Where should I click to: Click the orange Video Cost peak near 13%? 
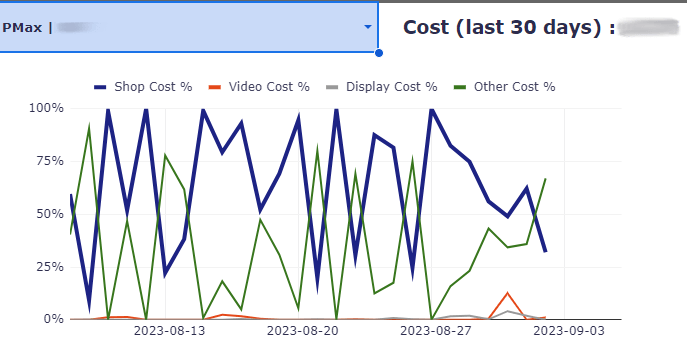[x=507, y=293]
